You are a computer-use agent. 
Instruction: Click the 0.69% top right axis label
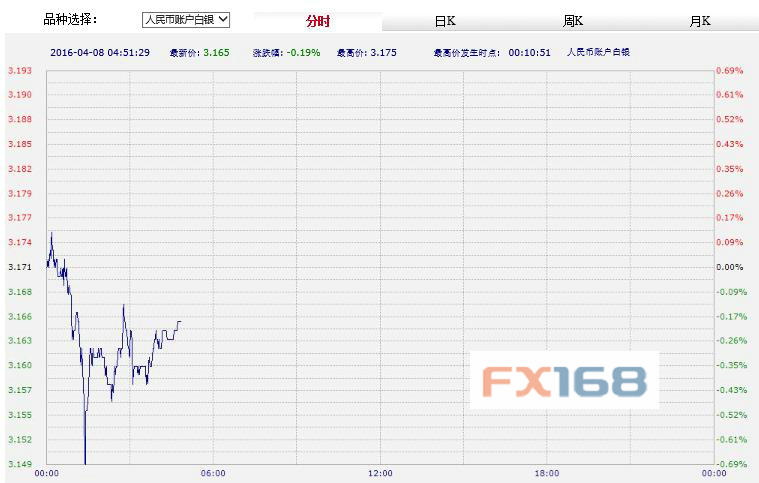tap(729, 71)
